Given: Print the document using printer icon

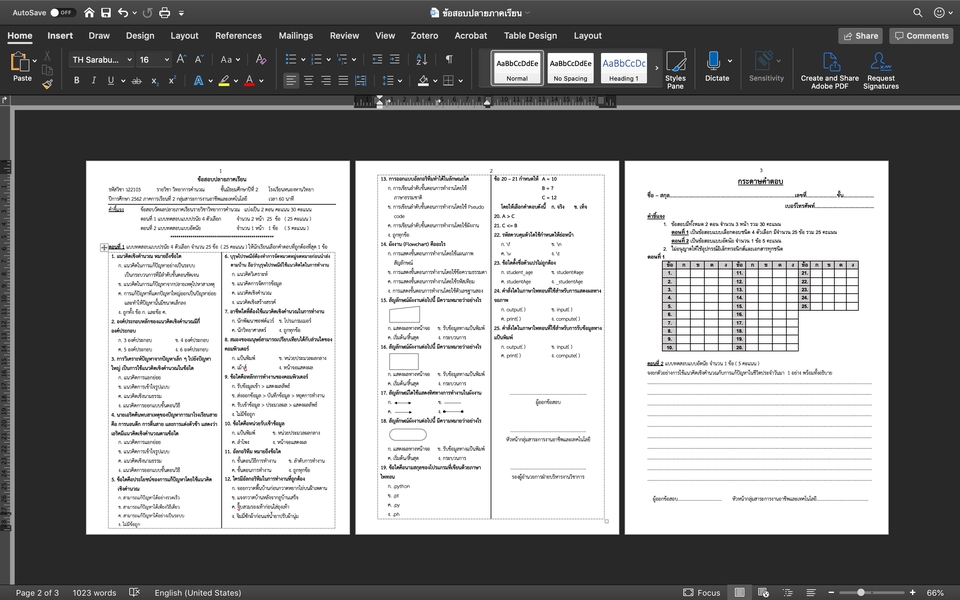Looking at the screenshot, I should click(x=165, y=12).
